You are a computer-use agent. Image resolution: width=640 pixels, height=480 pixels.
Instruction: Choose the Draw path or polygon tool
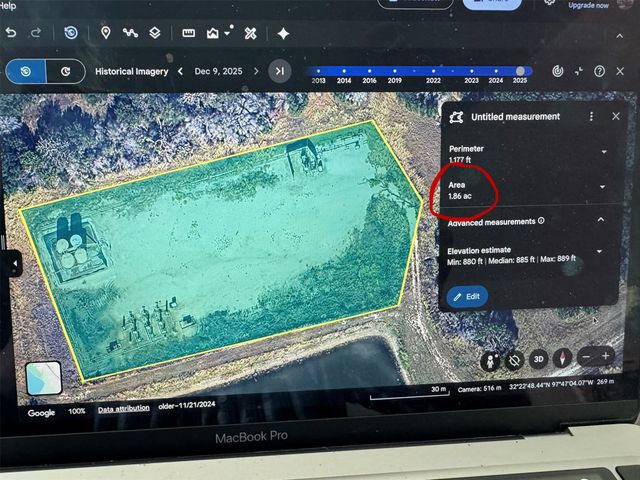[130, 33]
